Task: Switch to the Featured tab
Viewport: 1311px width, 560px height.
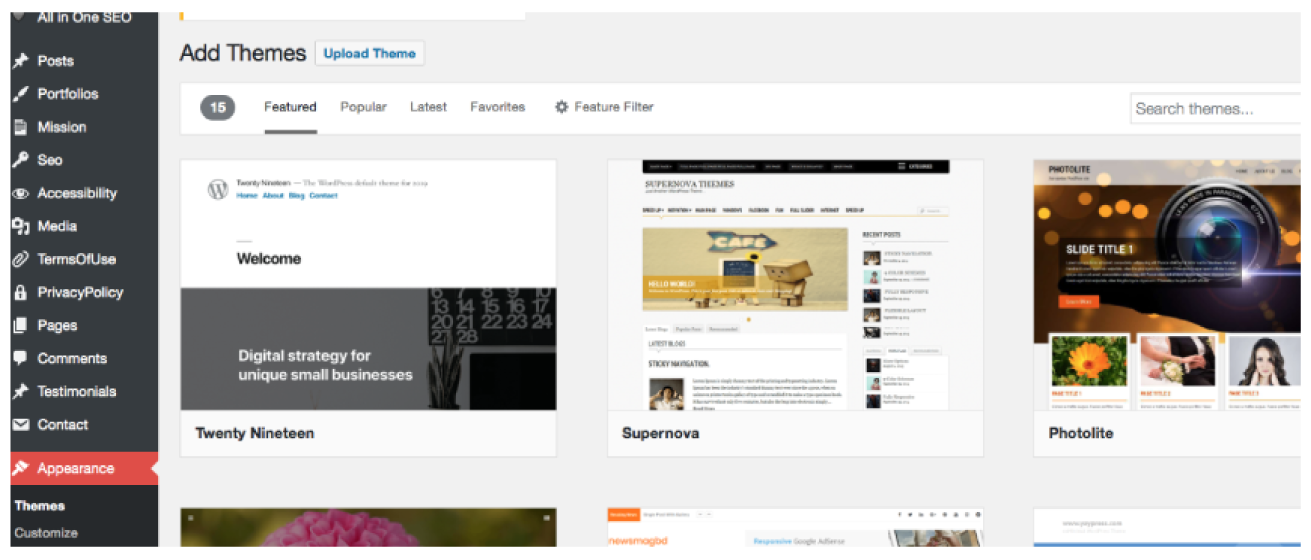Action: (x=290, y=107)
